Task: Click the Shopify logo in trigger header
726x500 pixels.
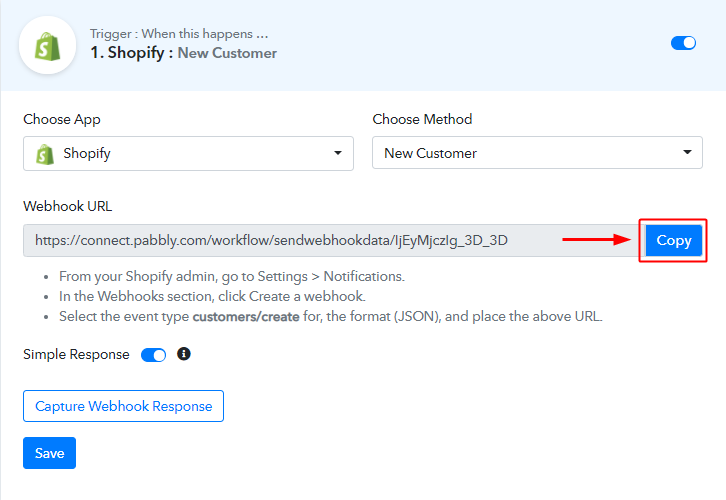Action: coord(47,45)
